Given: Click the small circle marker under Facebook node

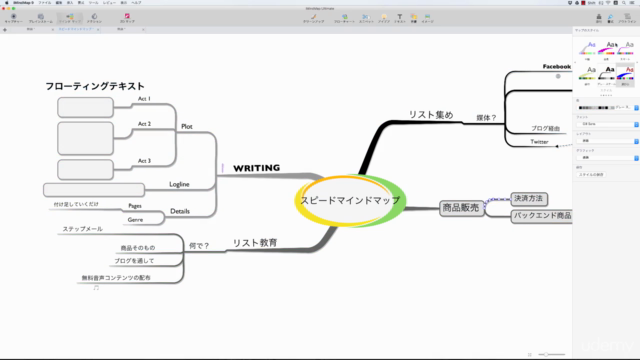Looking at the screenshot, I should 558,76.
